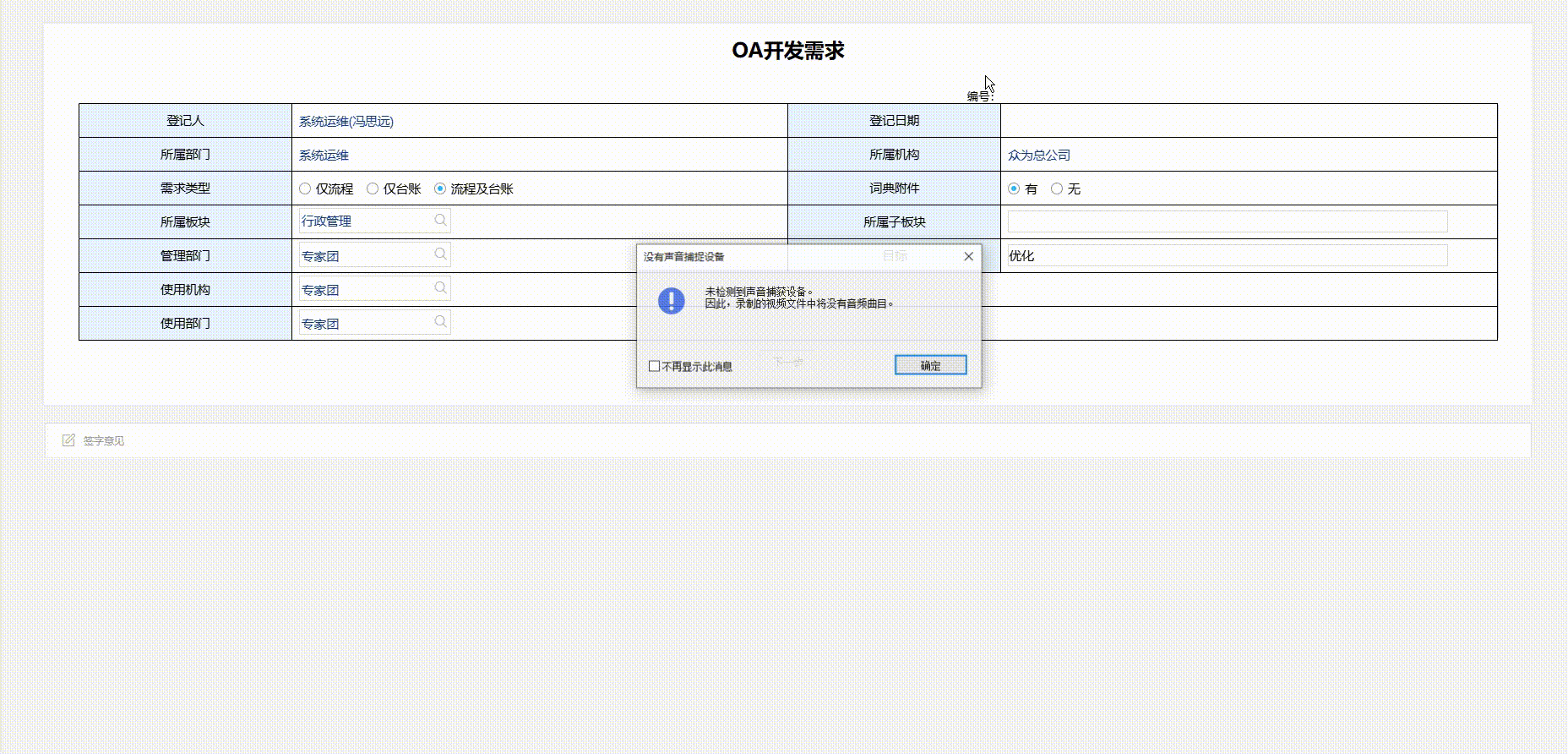Open the browse icon for 使用部门
The width and height of the screenshot is (1568, 754).
[x=440, y=322]
